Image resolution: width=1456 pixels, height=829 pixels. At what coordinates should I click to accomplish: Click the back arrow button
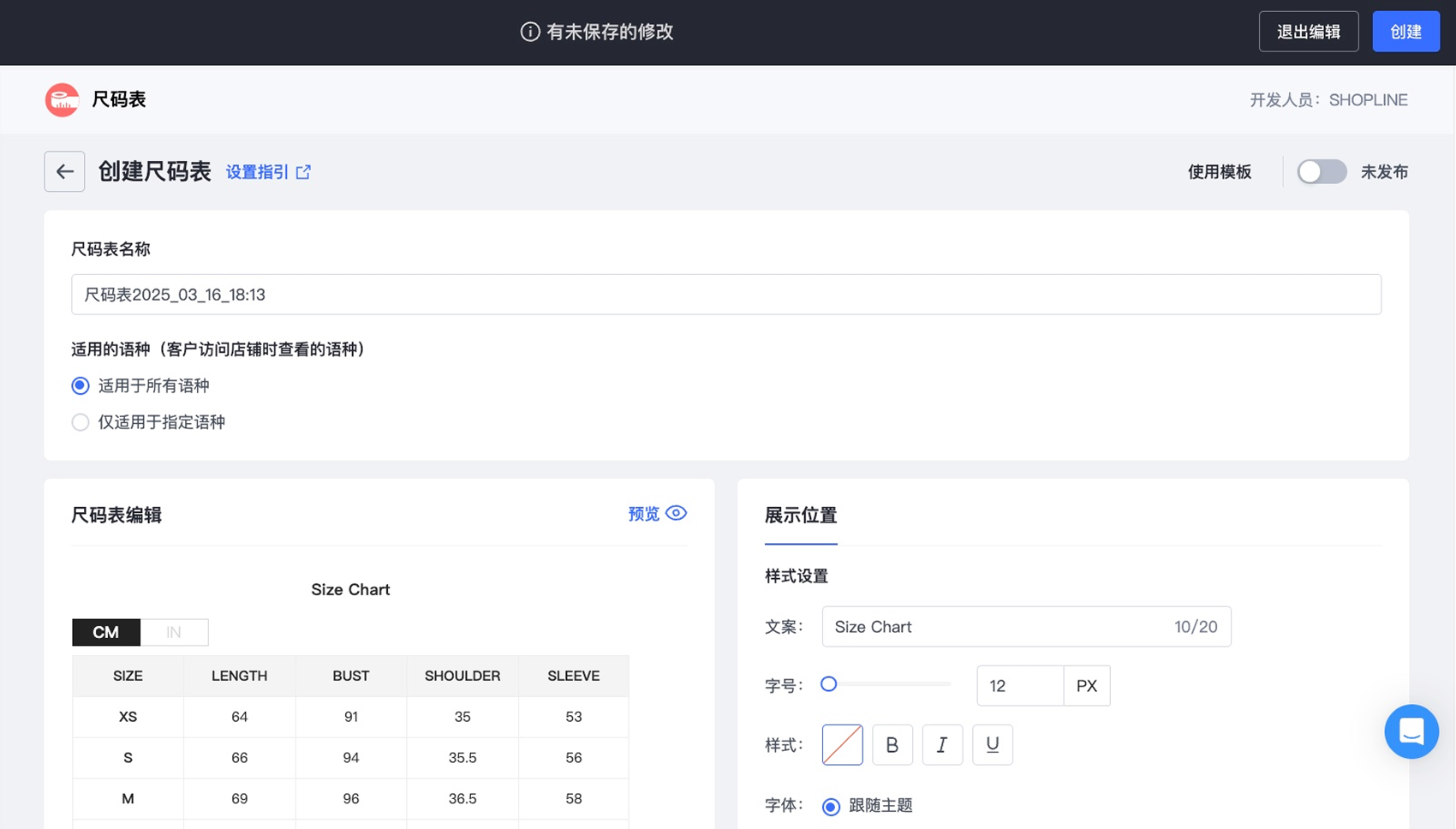point(64,171)
